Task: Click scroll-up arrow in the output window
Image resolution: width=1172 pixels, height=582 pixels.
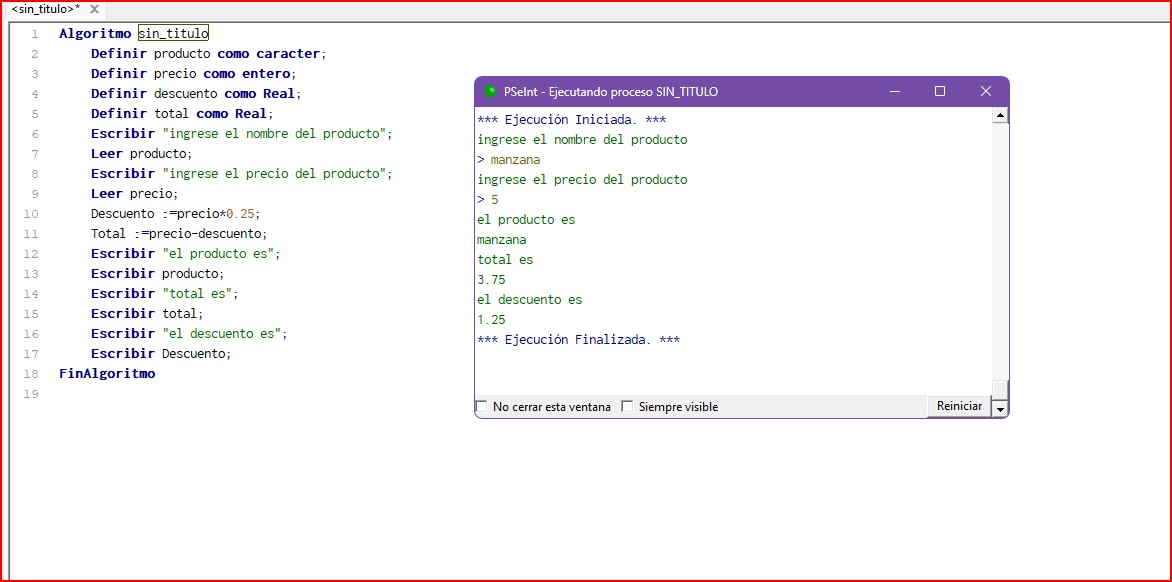Action: [x=999, y=116]
